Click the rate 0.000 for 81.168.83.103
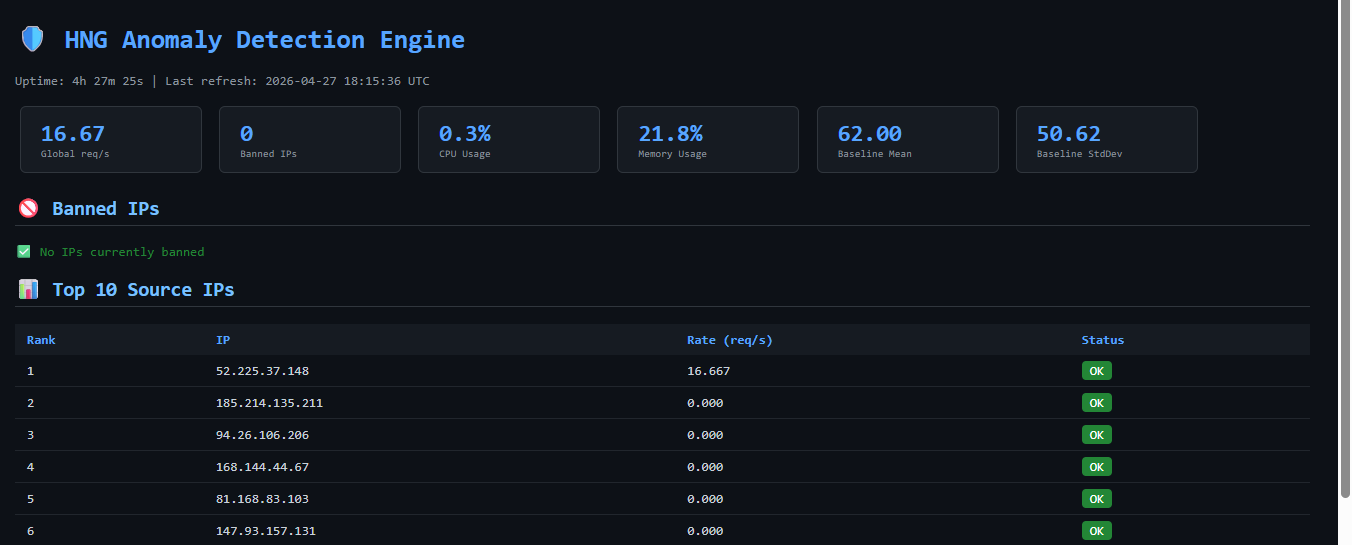Image resolution: width=1352 pixels, height=545 pixels. point(705,499)
